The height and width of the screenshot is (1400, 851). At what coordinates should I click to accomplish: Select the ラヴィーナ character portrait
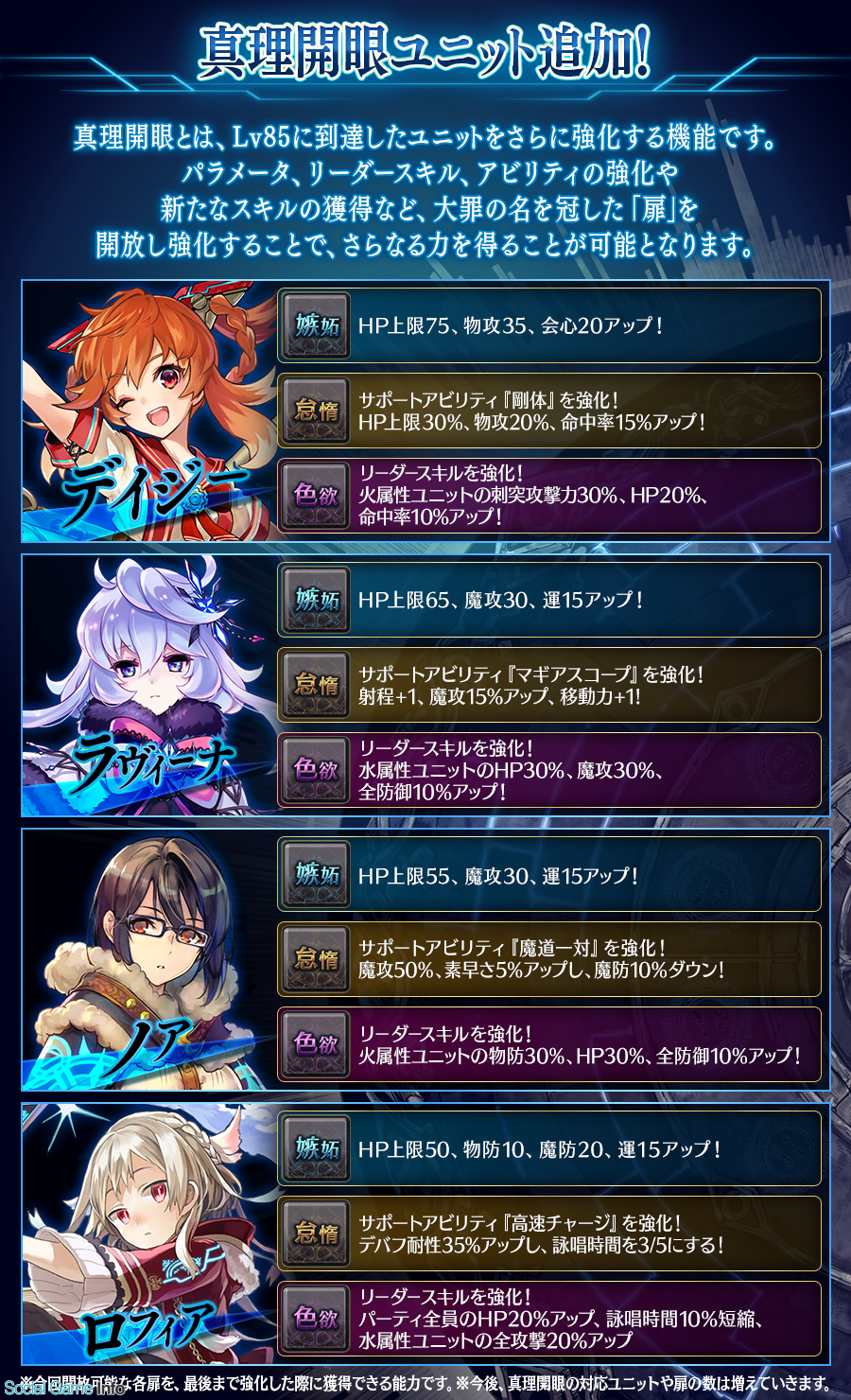point(148,686)
